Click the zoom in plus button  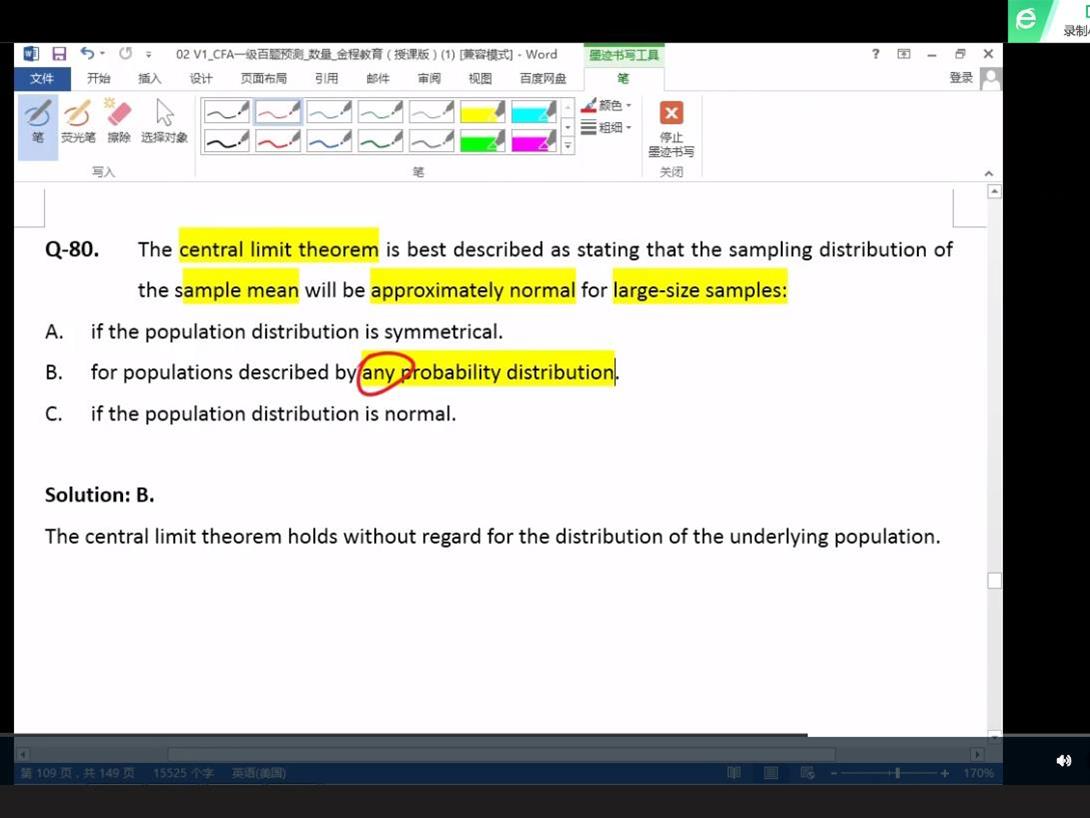(x=945, y=773)
